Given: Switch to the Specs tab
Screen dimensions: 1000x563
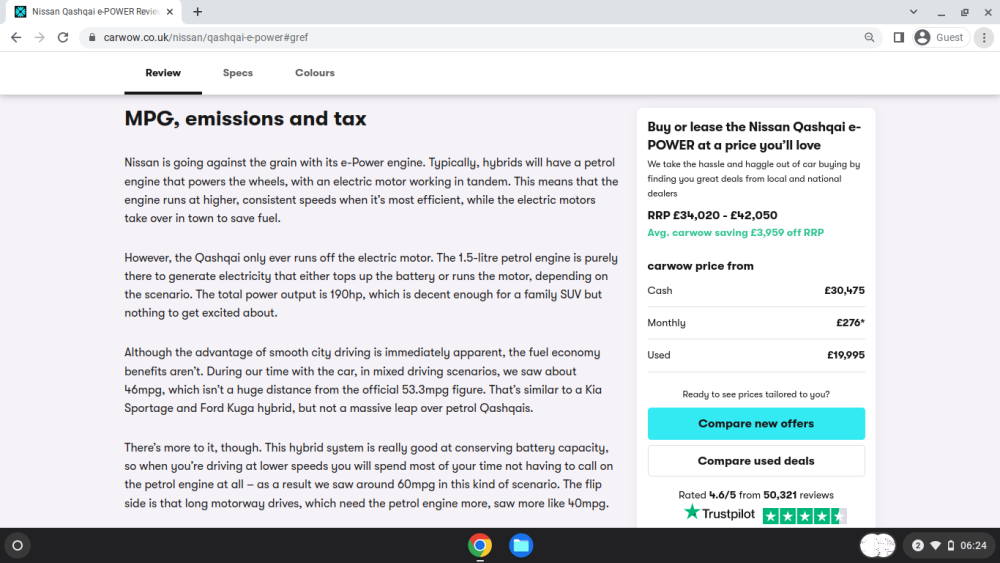Looking at the screenshot, I should coord(238,73).
